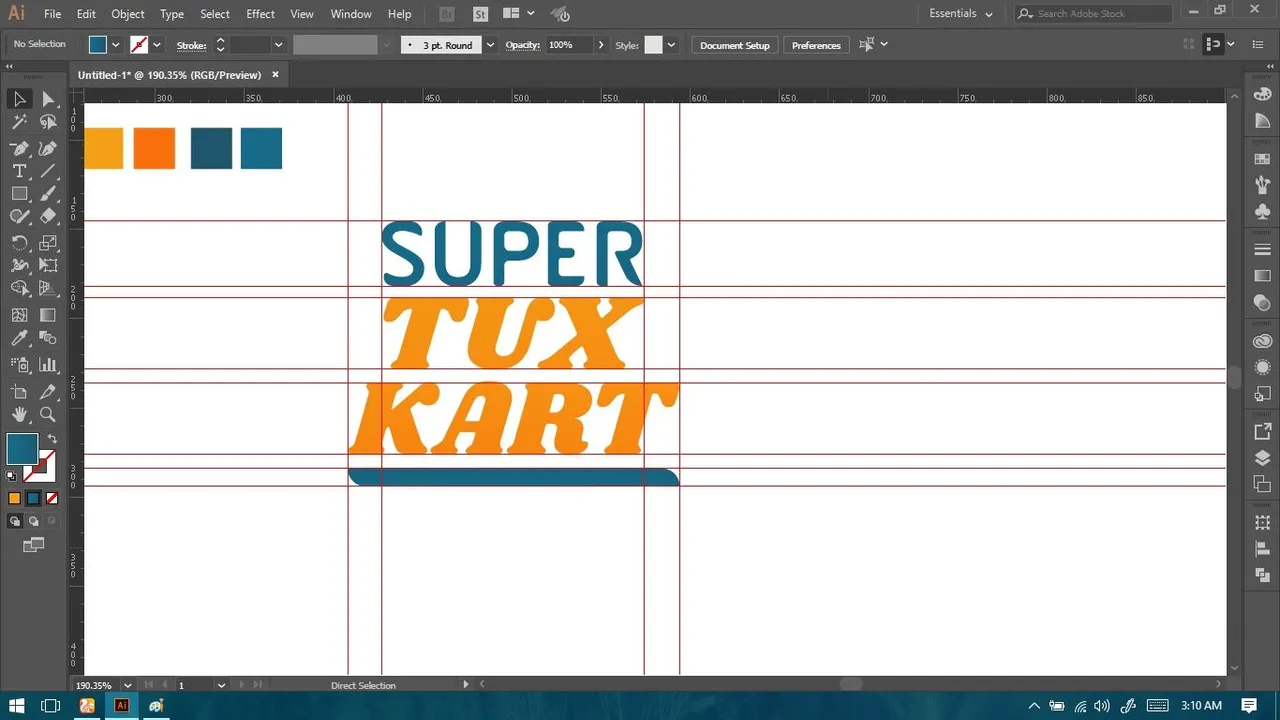
Task: Select the Curvature tool
Action: click(47, 148)
